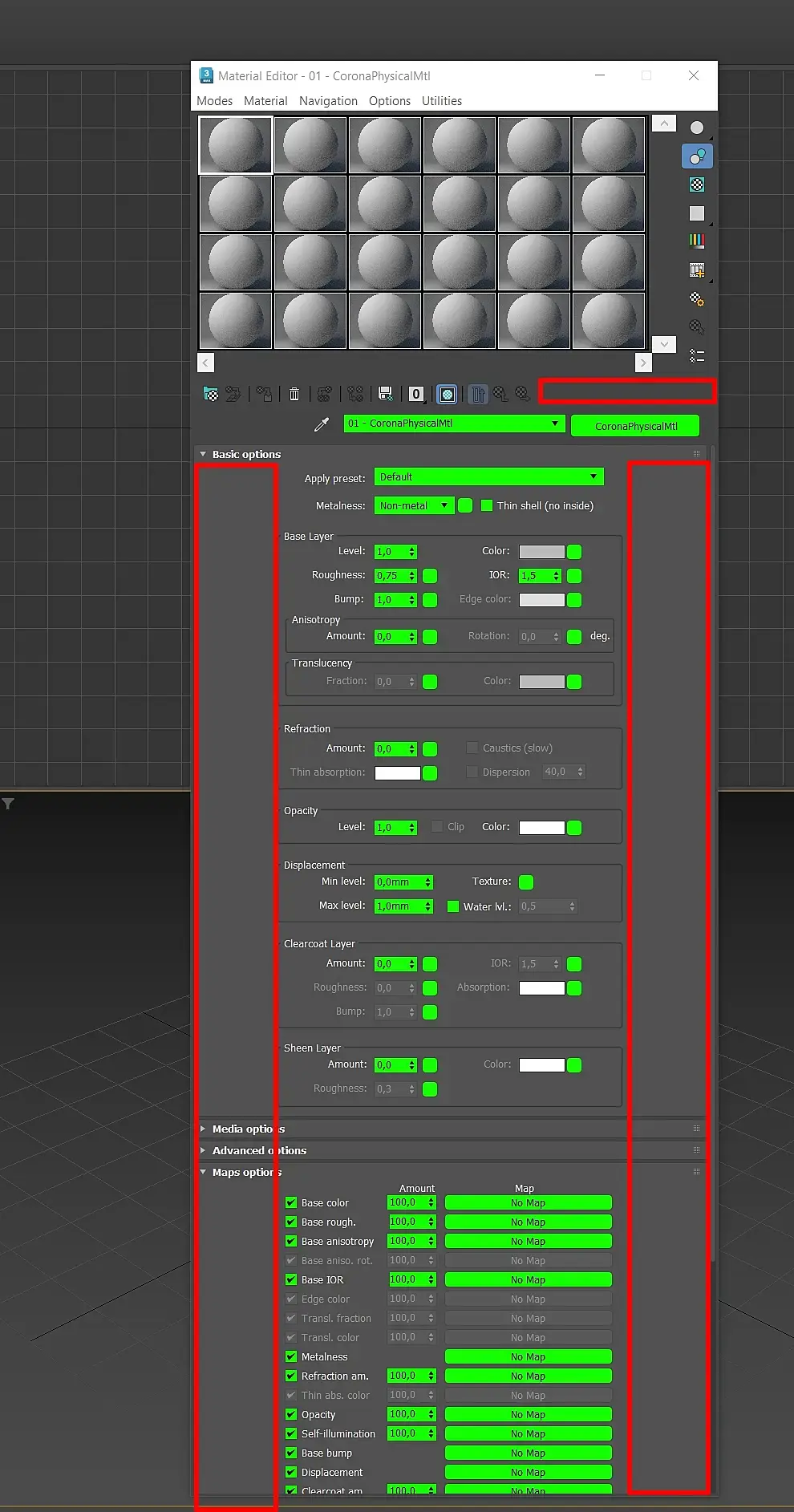794x1512 pixels.
Task: Click Go Forward to Sibling icon
Action: click(x=523, y=394)
